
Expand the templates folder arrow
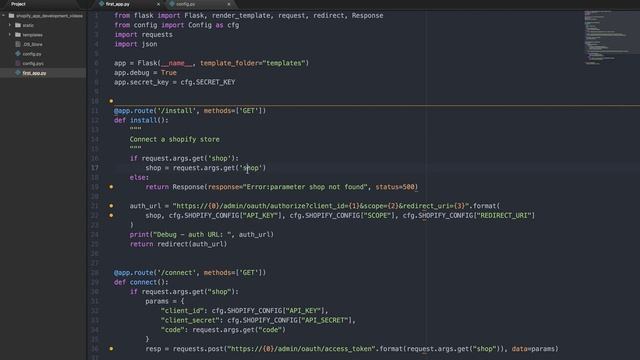point(10,35)
